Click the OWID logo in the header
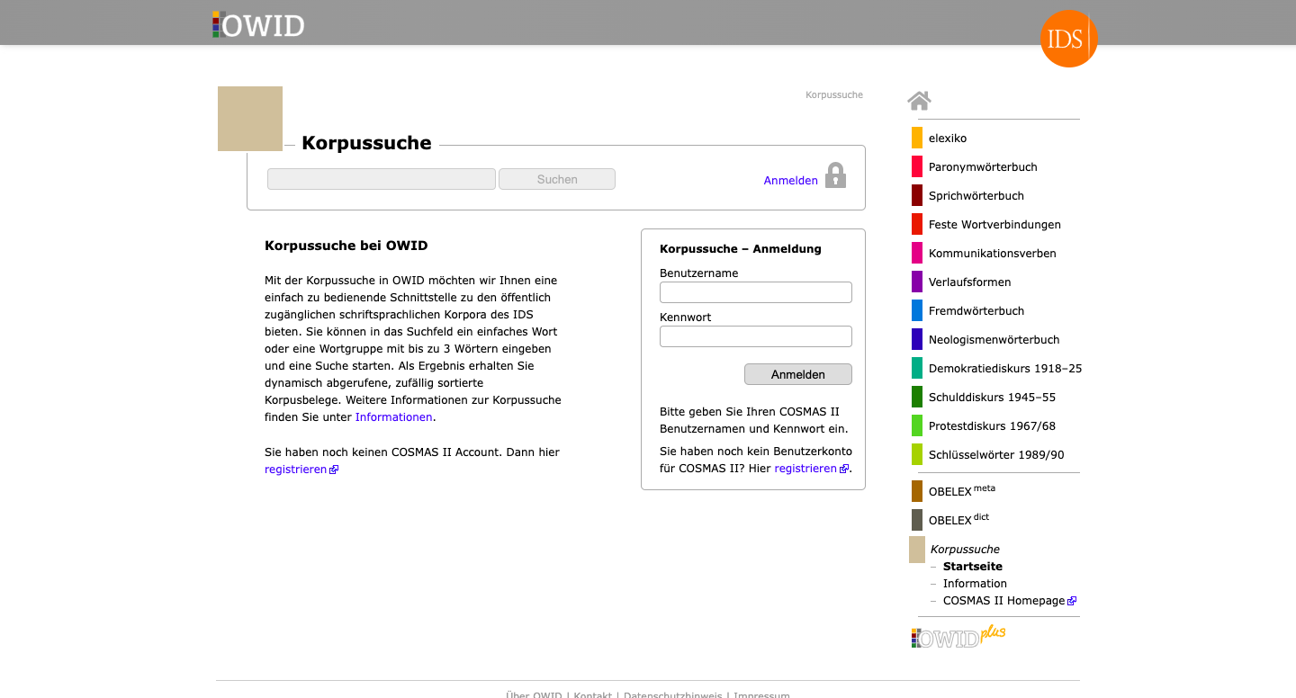Image resolution: width=1296 pixels, height=698 pixels. [x=257, y=25]
